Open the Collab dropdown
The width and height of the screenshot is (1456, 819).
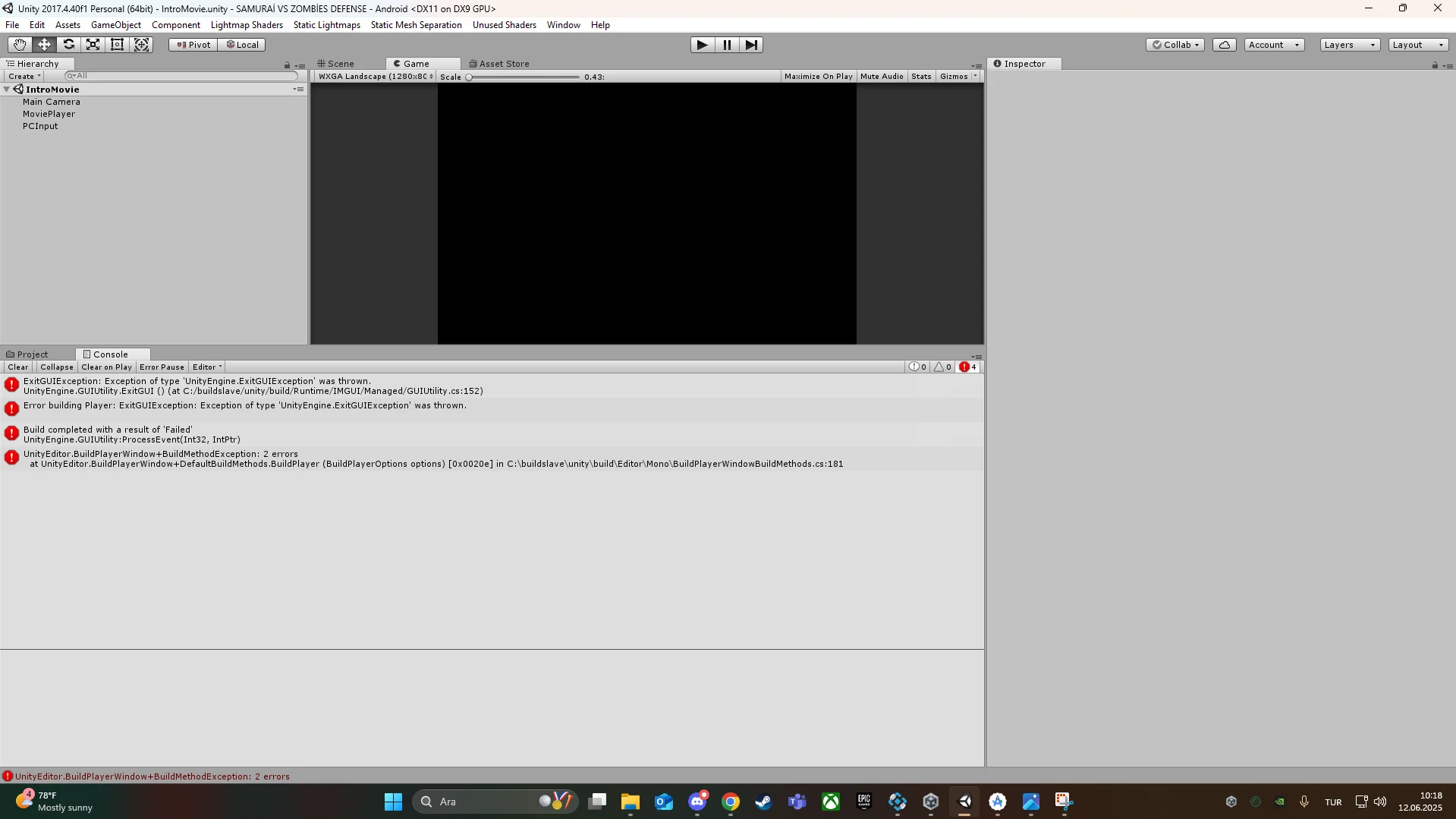1175,45
